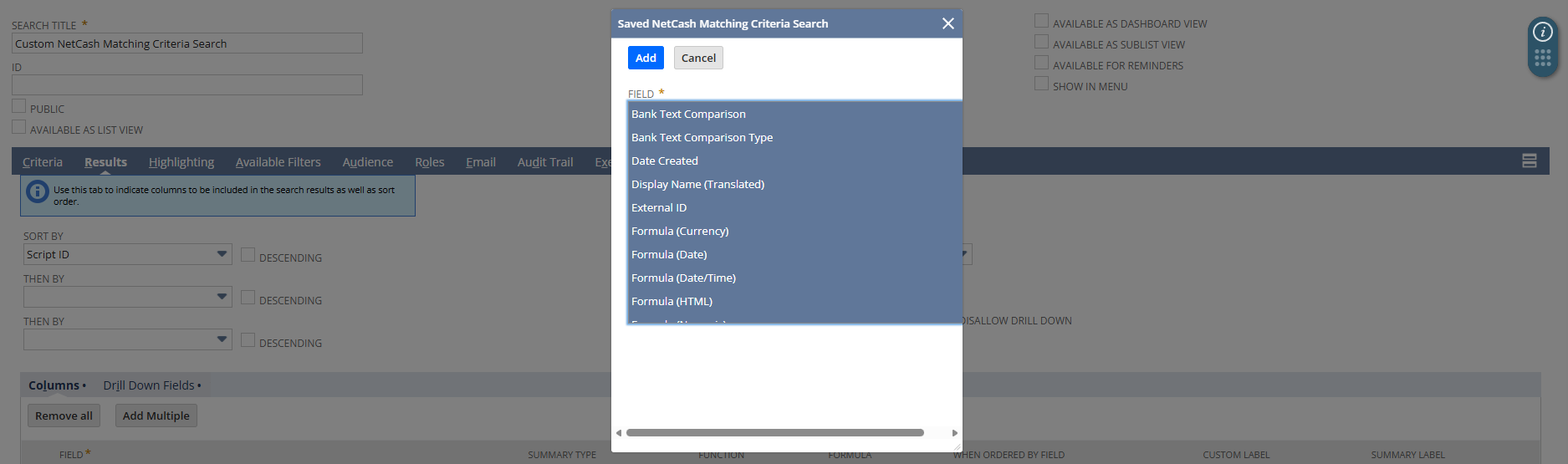Expand the first Then By dropdown

coord(222,297)
